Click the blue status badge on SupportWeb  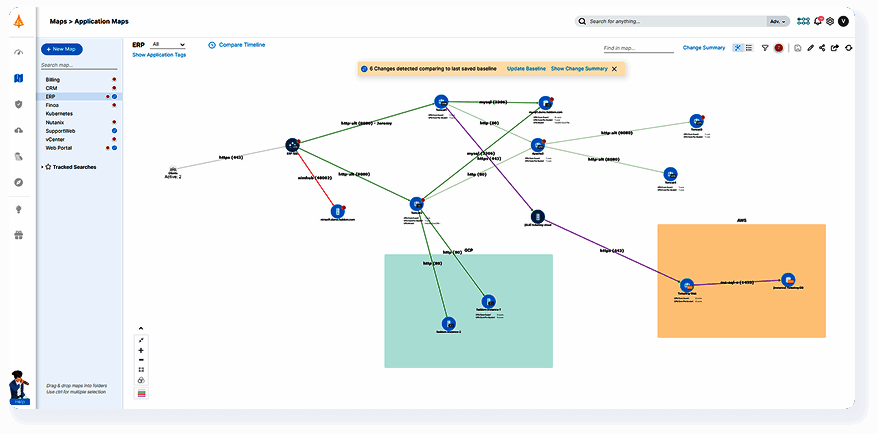(114, 130)
